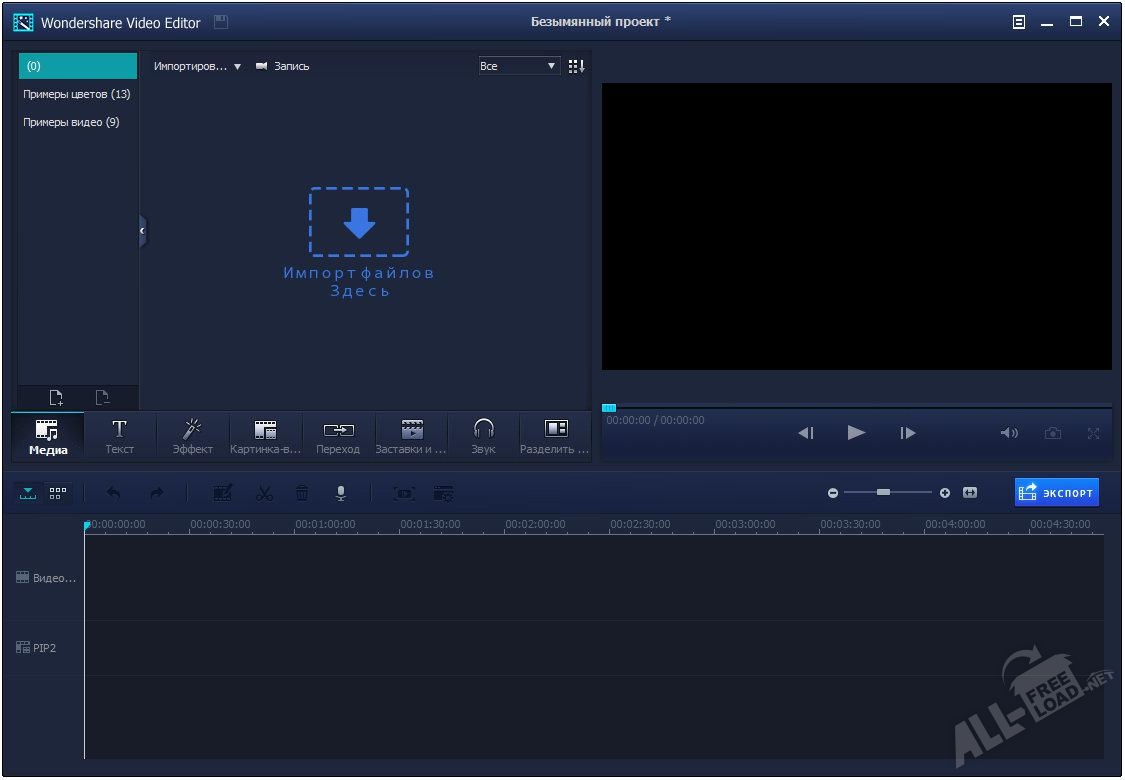Click the add folder icon below media list
The width and height of the screenshot is (1125, 780).
[57, 398]
